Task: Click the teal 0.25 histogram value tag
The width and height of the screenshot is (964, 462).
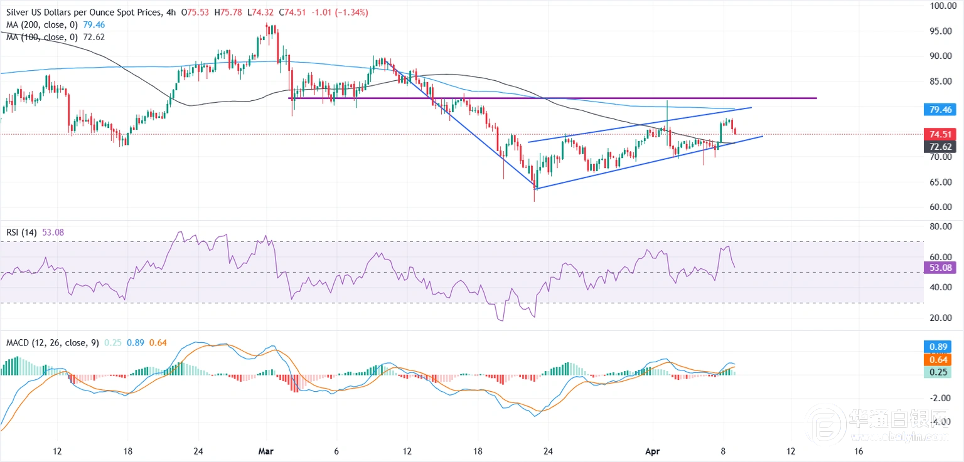Action: pyautogui.click(x=938, y=371)
